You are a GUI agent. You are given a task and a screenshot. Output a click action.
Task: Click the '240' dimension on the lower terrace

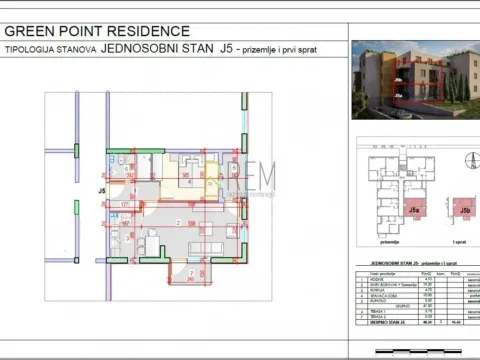click(191, 279)
